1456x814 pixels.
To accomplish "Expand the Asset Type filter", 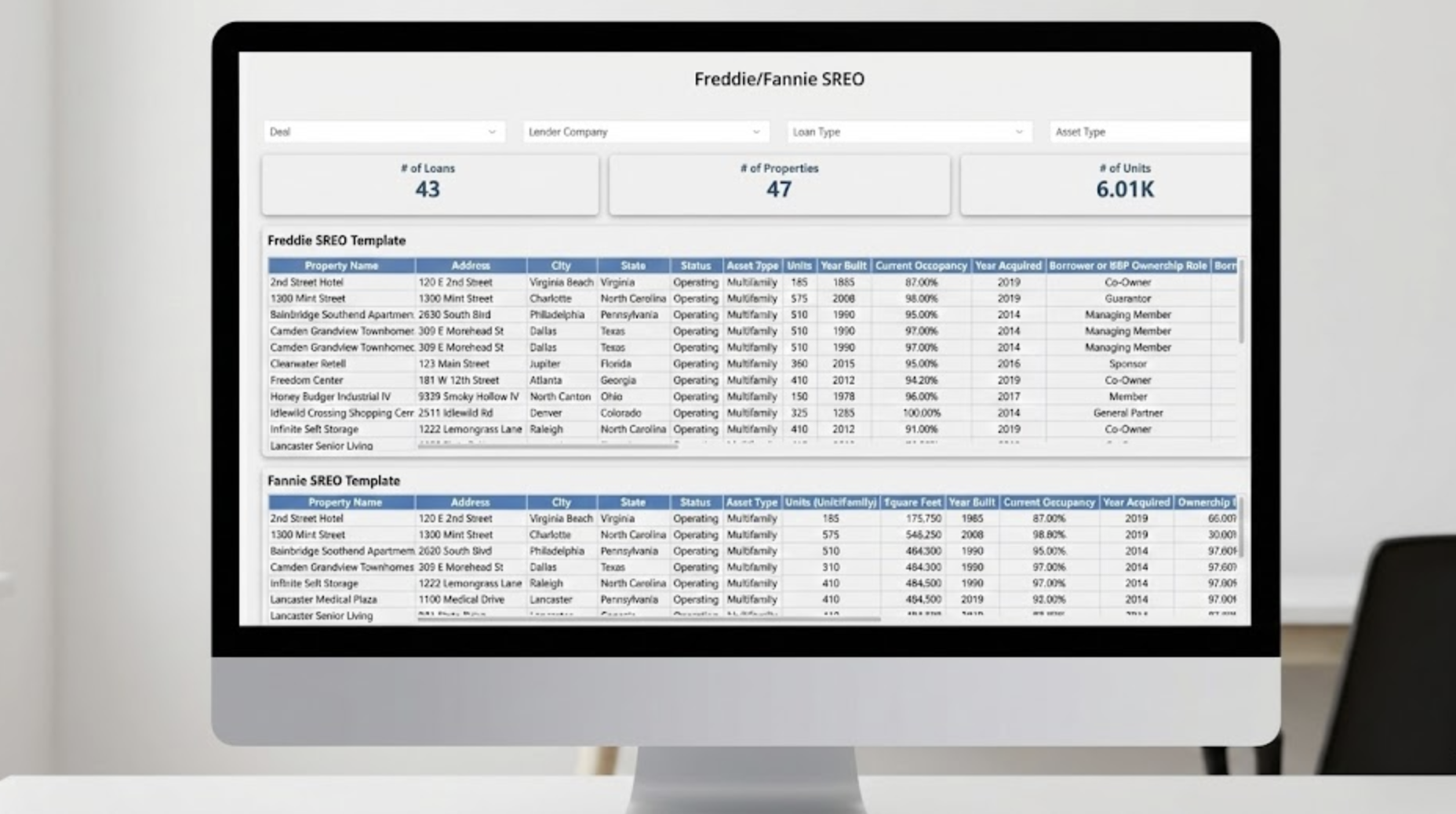I will pyautogui.click(x=1148, y=132).
